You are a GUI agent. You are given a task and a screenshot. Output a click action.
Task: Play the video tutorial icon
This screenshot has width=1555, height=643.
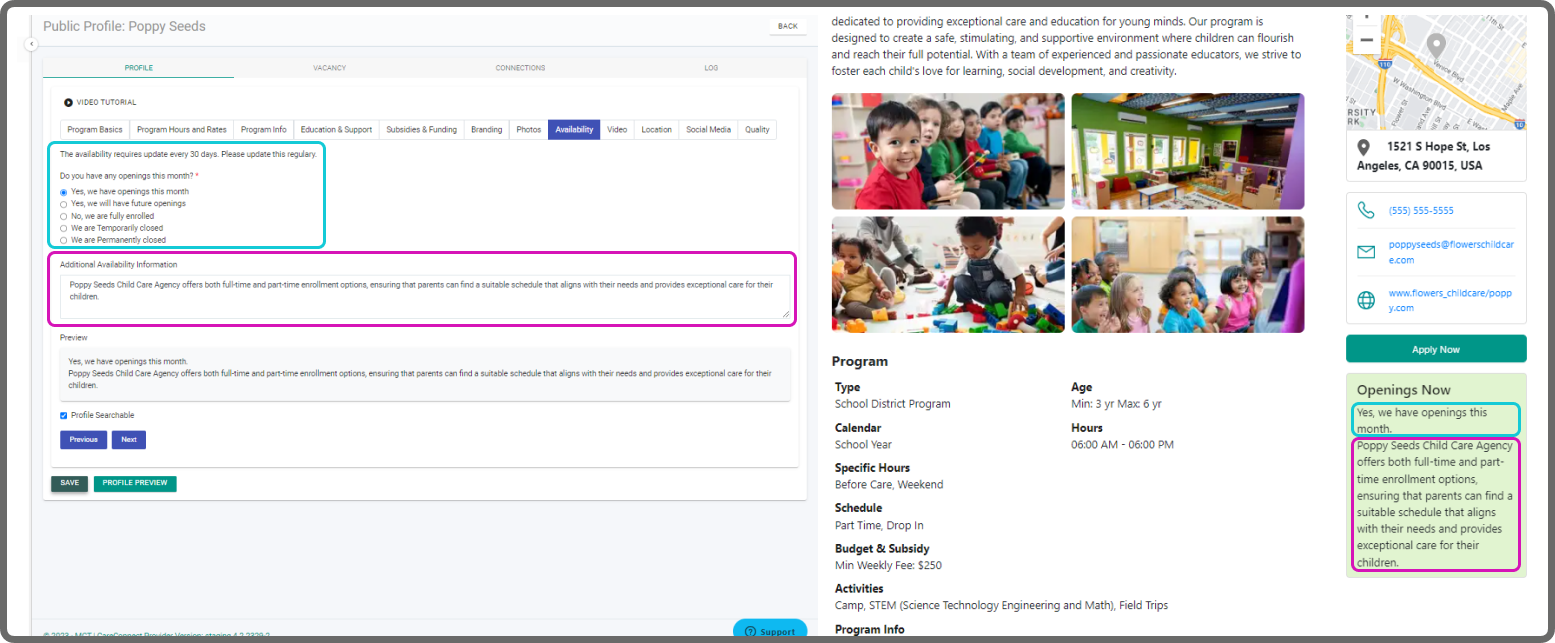coord(68,102)
